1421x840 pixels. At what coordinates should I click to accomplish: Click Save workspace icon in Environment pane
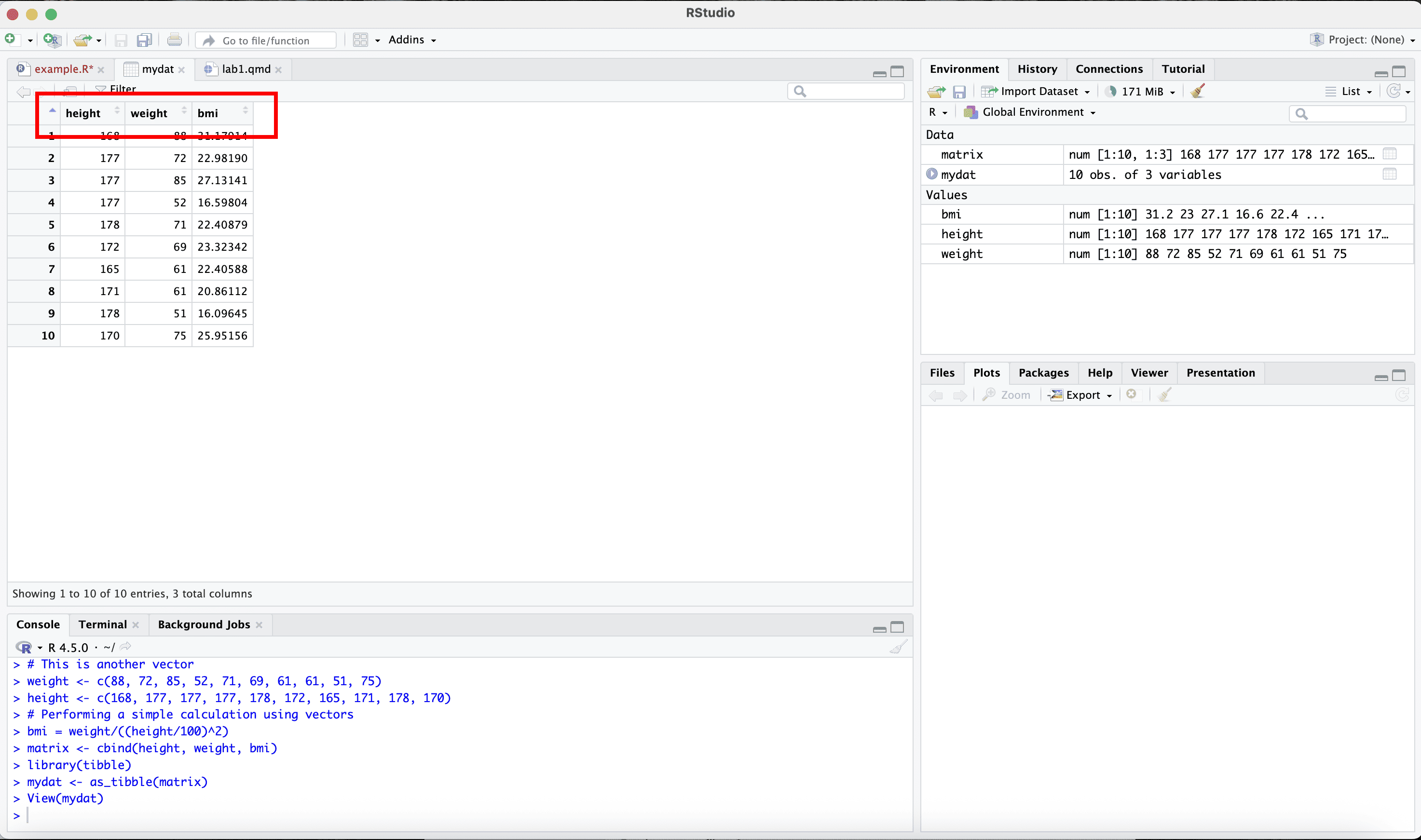click(959, 92)
